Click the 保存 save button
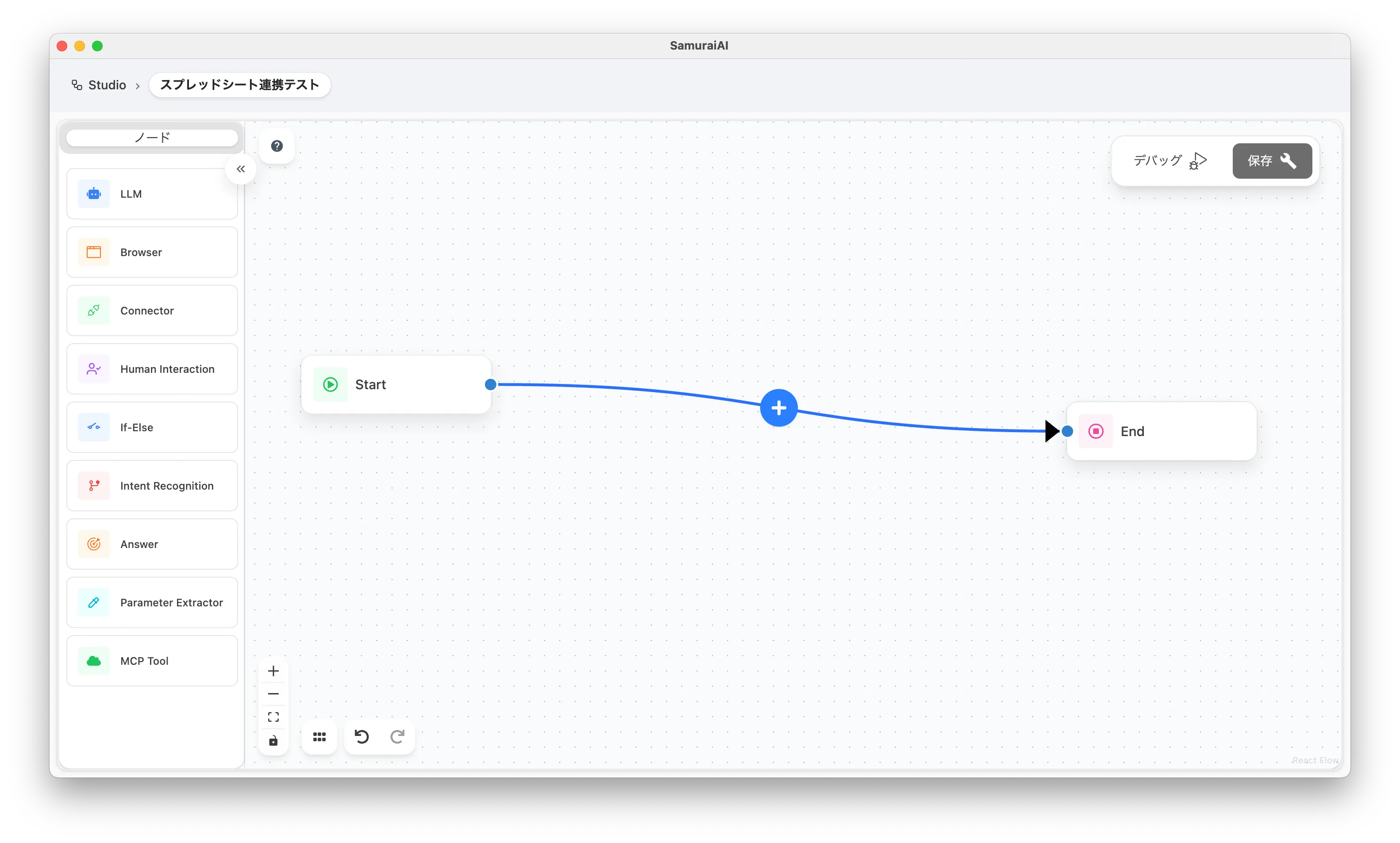1400x843 pixels. (x=1272, y=161)
